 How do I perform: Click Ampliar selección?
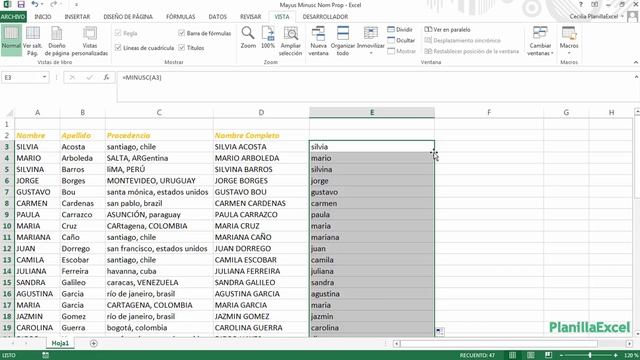(290, 41)
